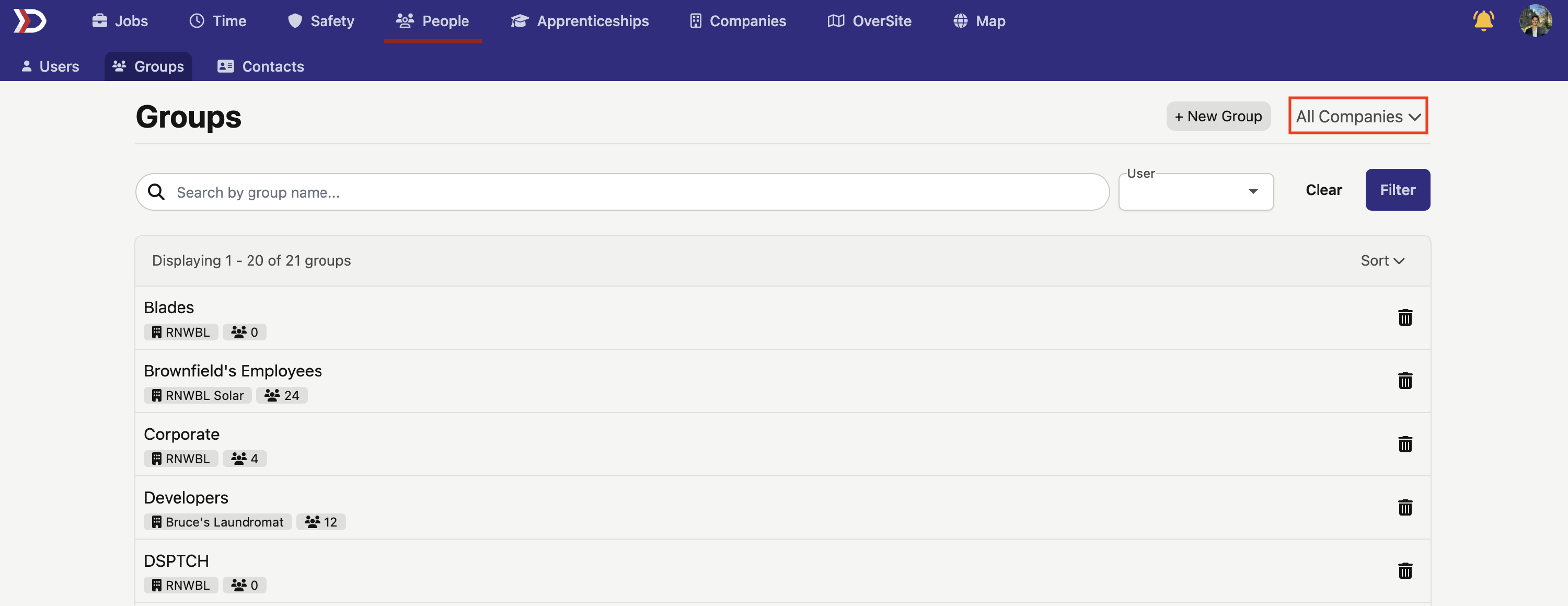Open the User filter dropdown
The image size is (1568, 606).
point(1195,191)
